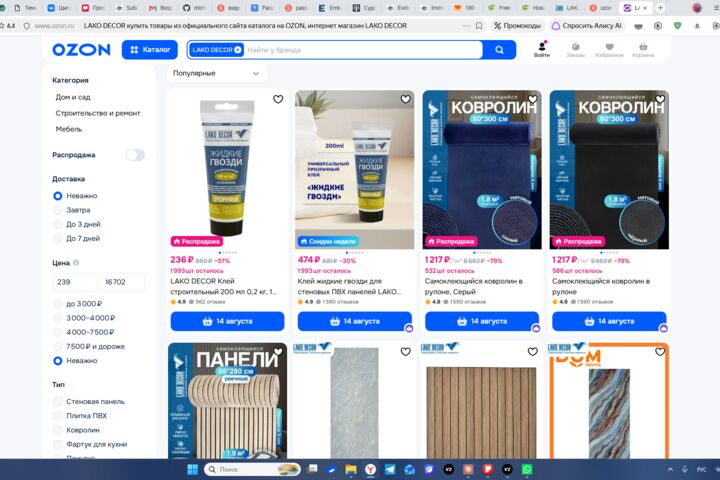720x480 pixels.
Task: Bookmark the page via address bar icon
Action: pyautogui.click(x=479, y=26)
